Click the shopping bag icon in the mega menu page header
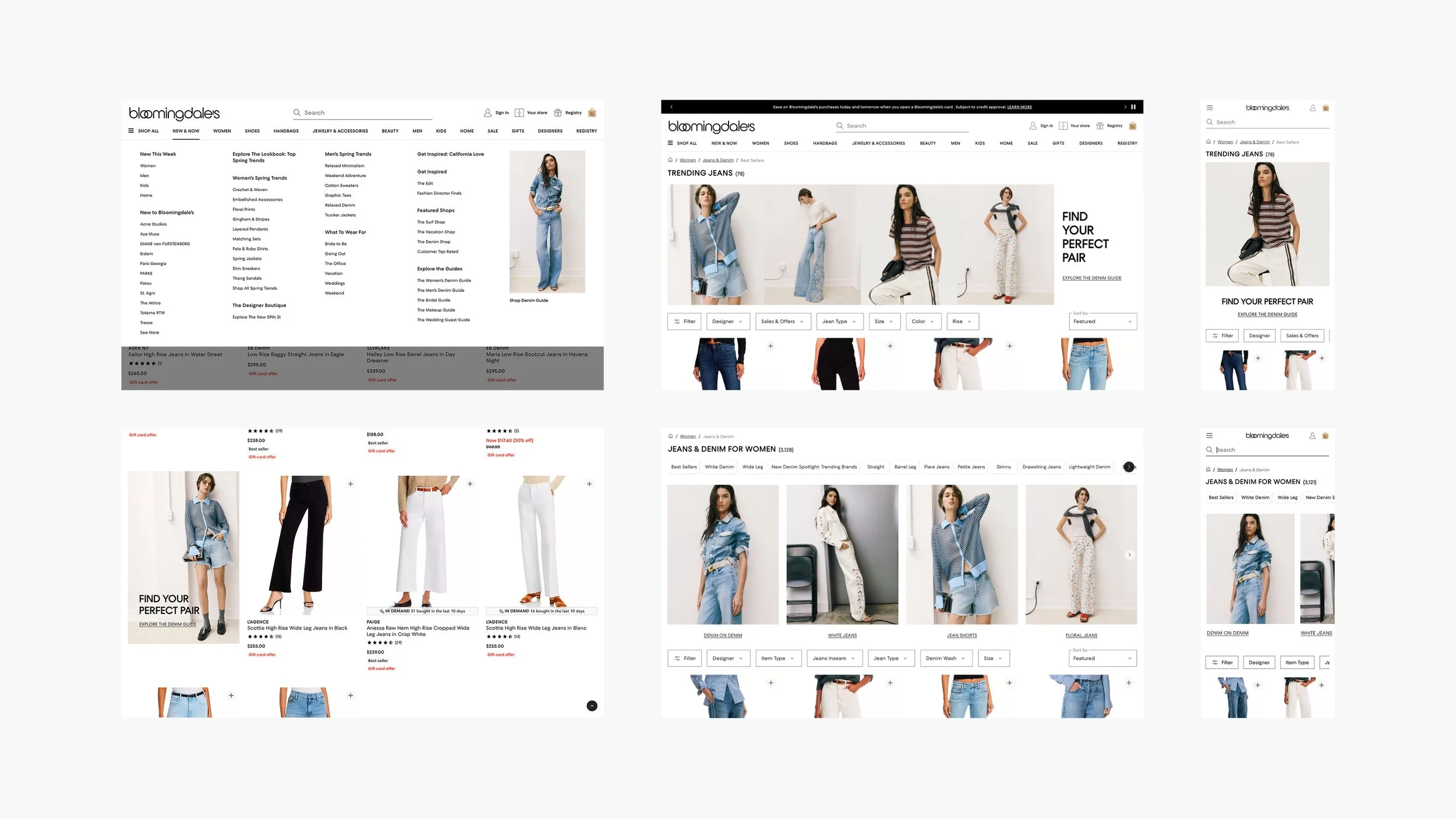The height and width of the screenshot is (819, 1456). (x=592, y=112)
